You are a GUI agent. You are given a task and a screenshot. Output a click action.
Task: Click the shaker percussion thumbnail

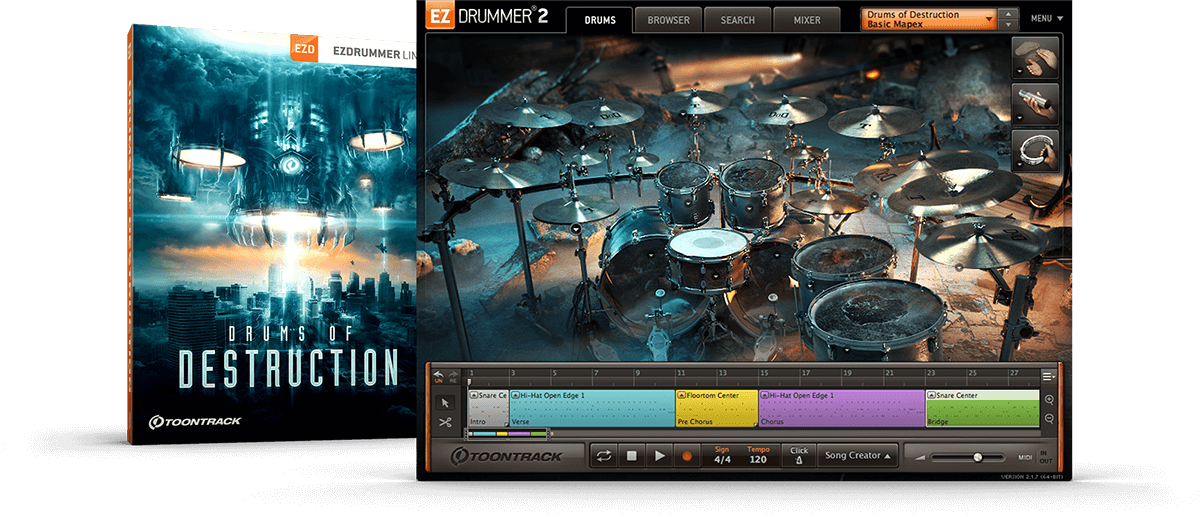tap(1035, 104)
